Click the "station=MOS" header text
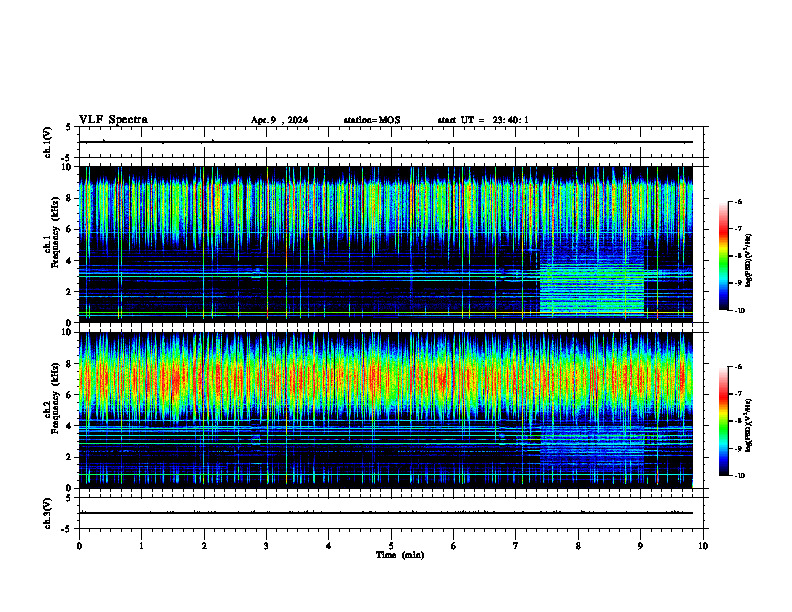792x612 pixels. click(x=372, y=120)
